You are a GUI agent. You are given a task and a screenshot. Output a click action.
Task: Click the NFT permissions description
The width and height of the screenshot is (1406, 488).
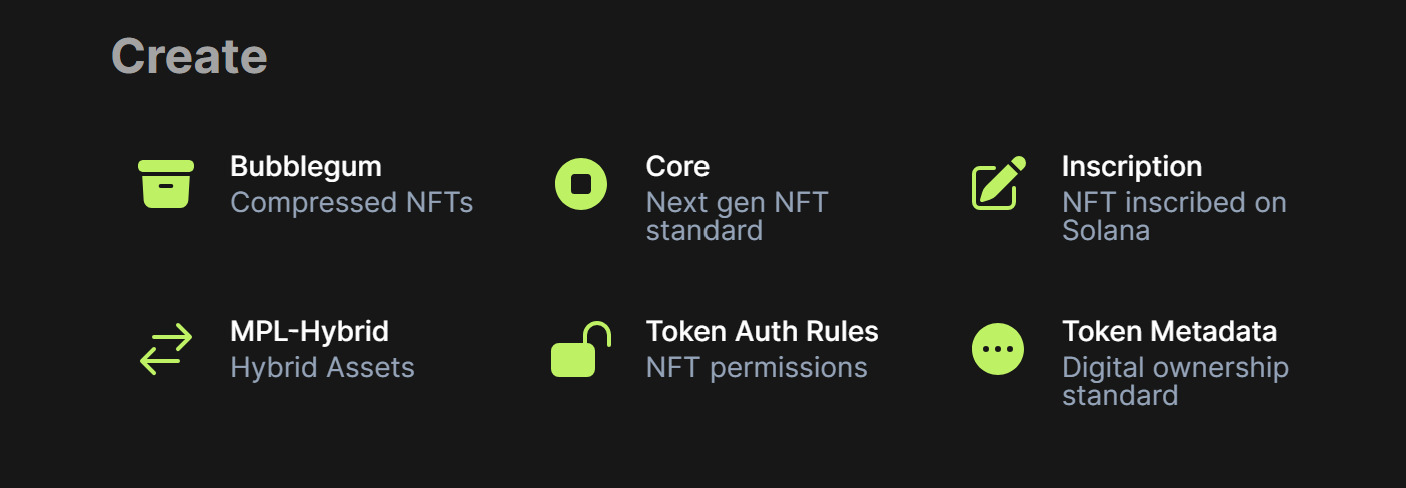click(x=756, y=368)
